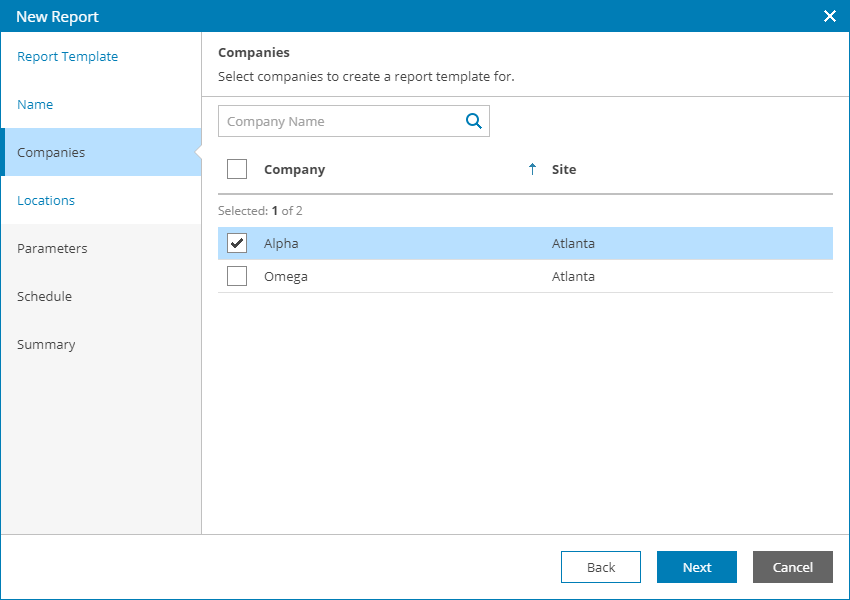Go to the Name step
The height and width of the screenshot is (600, 850).
(x=35, y=105)
